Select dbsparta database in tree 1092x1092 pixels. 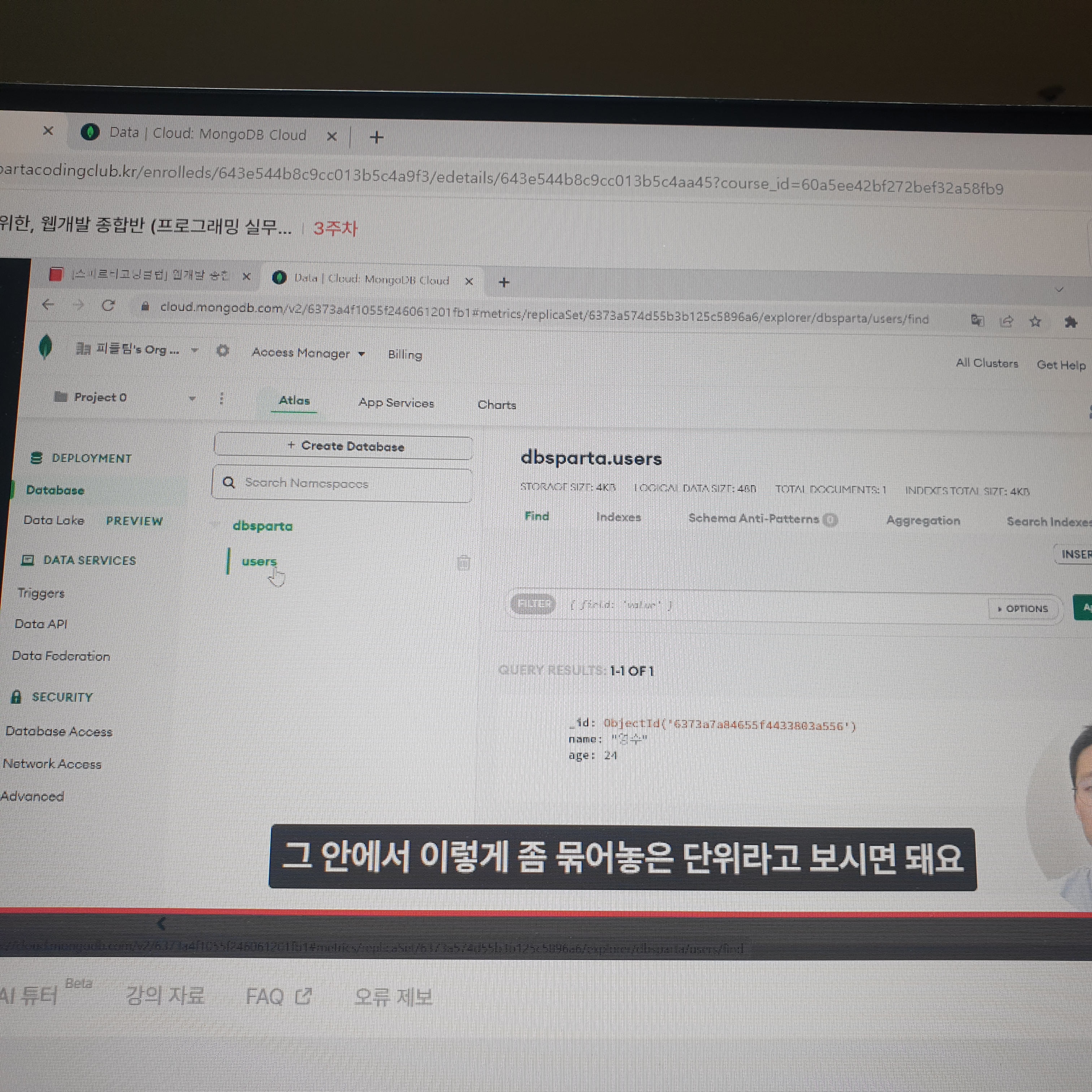click(263, 526)
